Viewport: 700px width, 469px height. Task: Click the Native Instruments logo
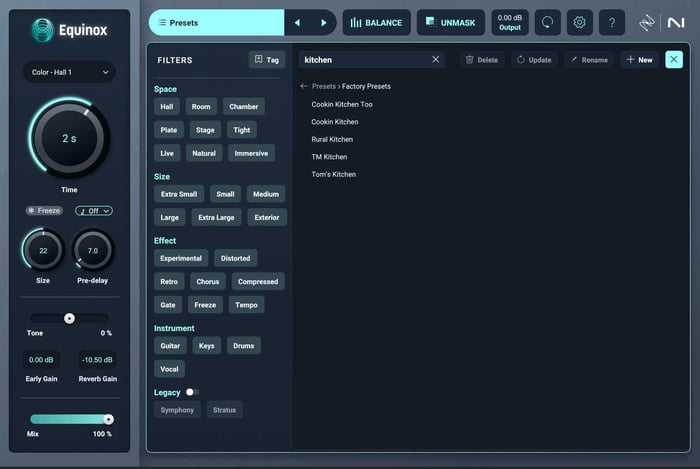pyautogui.click(x=676, y=23)
